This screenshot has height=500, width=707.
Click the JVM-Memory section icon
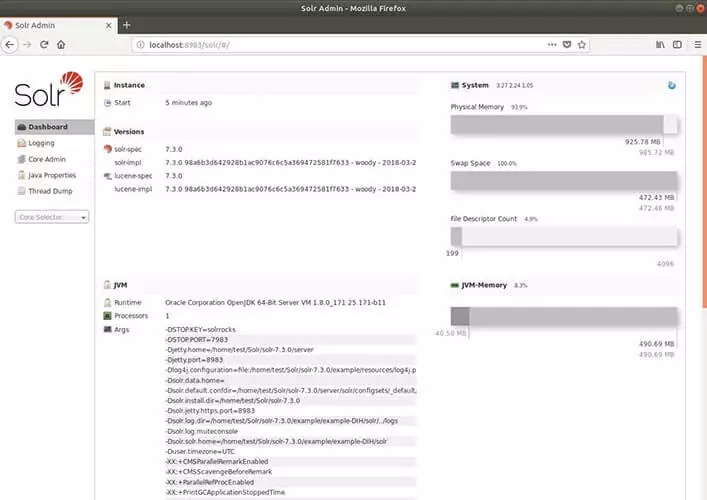tap(455, 285)
